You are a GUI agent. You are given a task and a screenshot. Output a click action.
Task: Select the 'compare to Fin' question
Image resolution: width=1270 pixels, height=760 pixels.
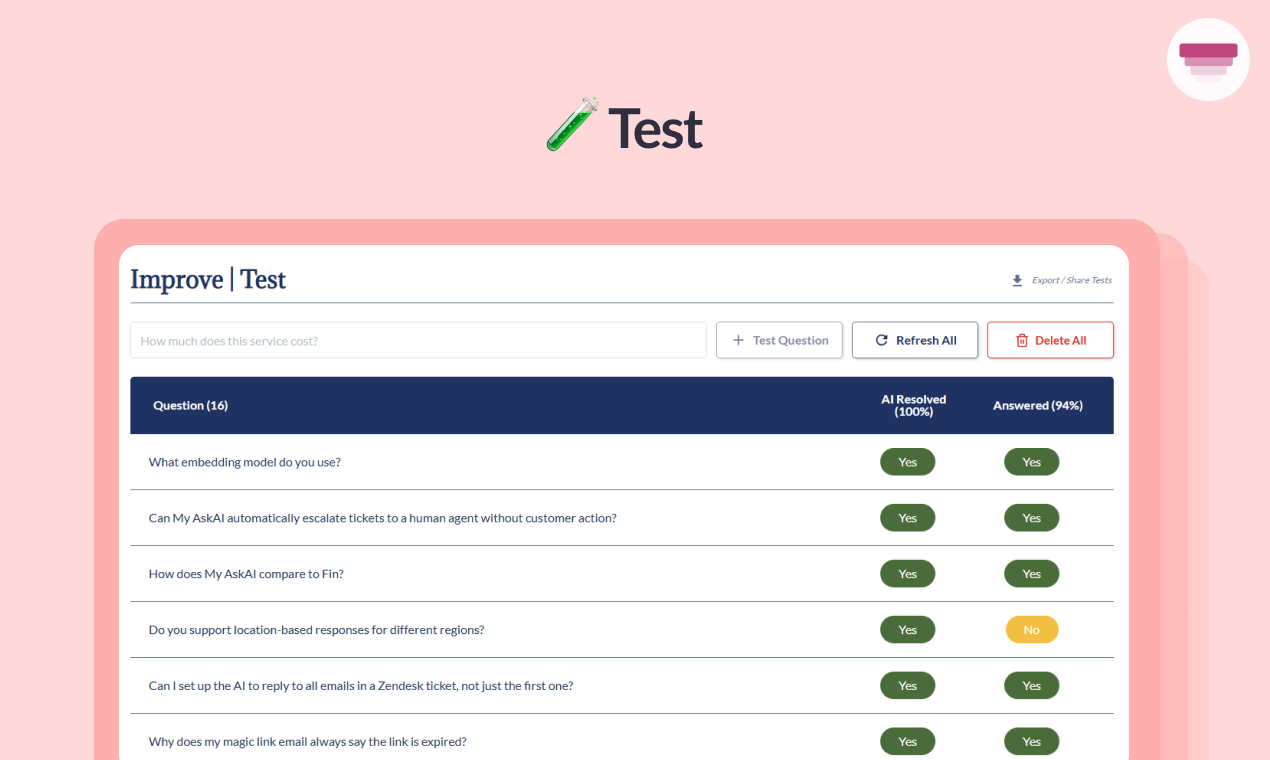[x=246, y=574]
